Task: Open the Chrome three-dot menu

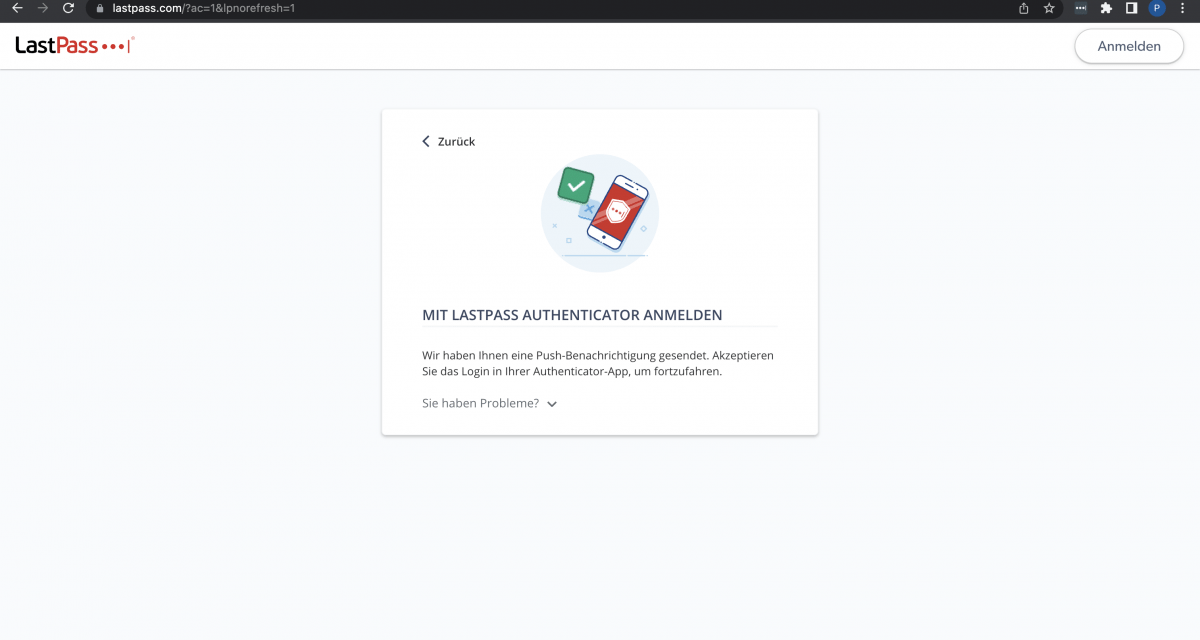Action: (x=1183, y=9)
